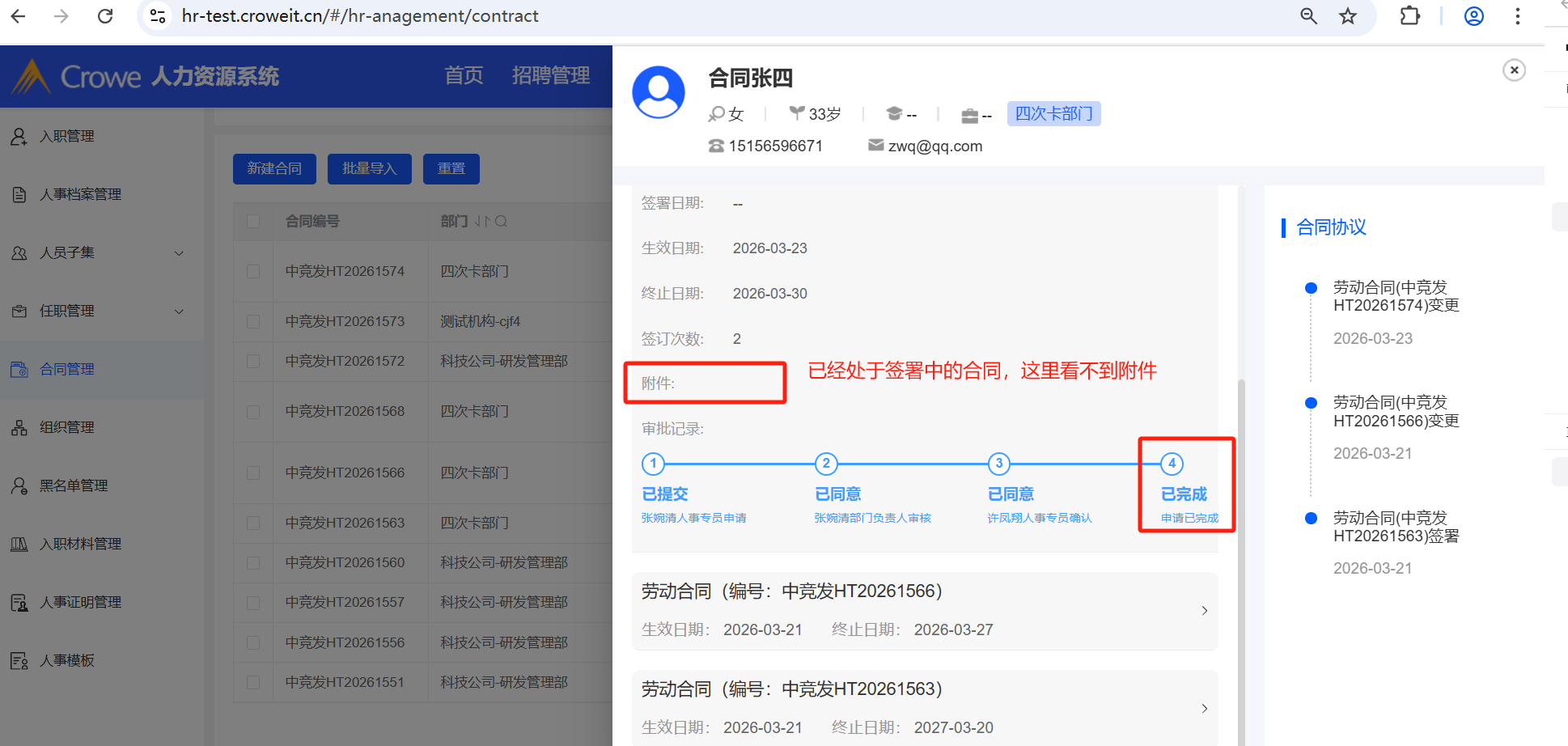This screenshot has width=1568, height=746.
Task: Click timeline entry 劳动合同(中竞发HT20261563)签署
Action: (1396, 527)
